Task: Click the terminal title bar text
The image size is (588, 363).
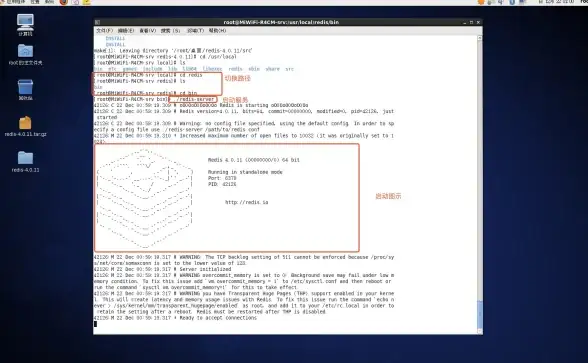Action: point(281,22)
